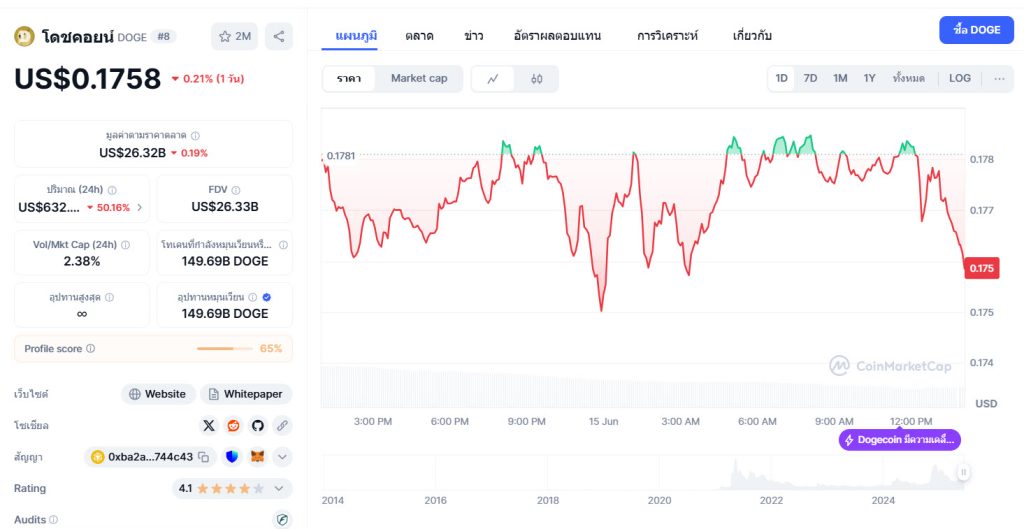Open the X (Twitter) social link
This screenshot has height=529, width=1024.
click(x=209, y=426)
